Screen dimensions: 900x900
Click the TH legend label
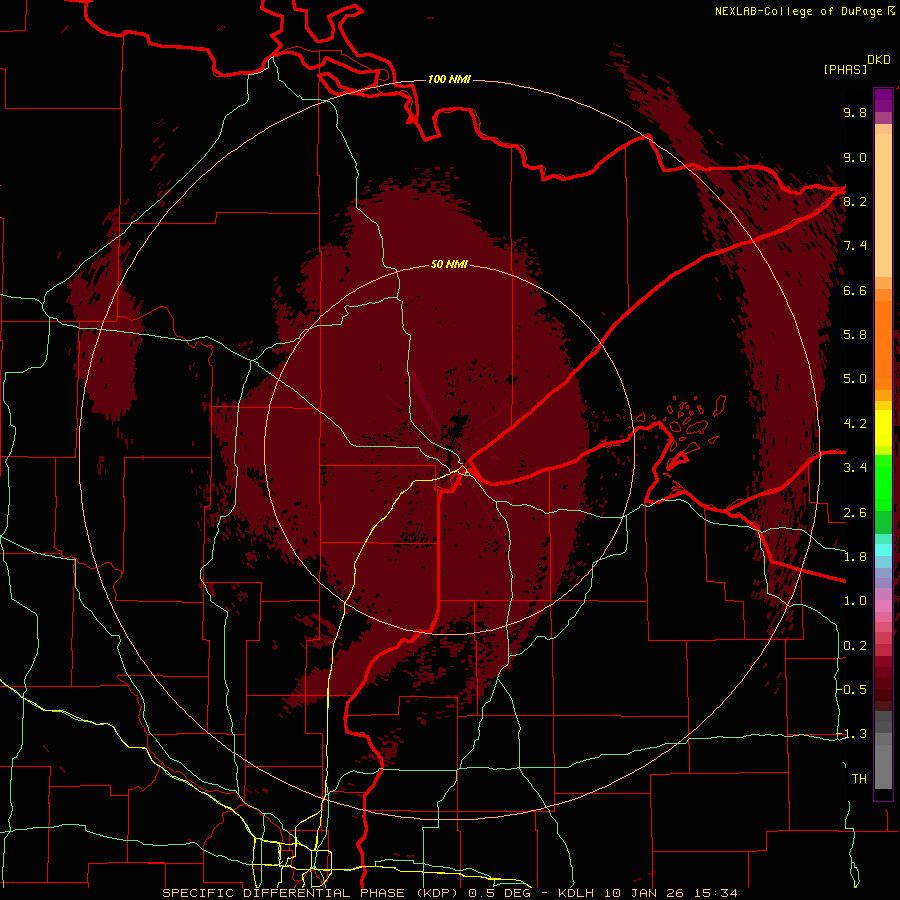(859, 779)
